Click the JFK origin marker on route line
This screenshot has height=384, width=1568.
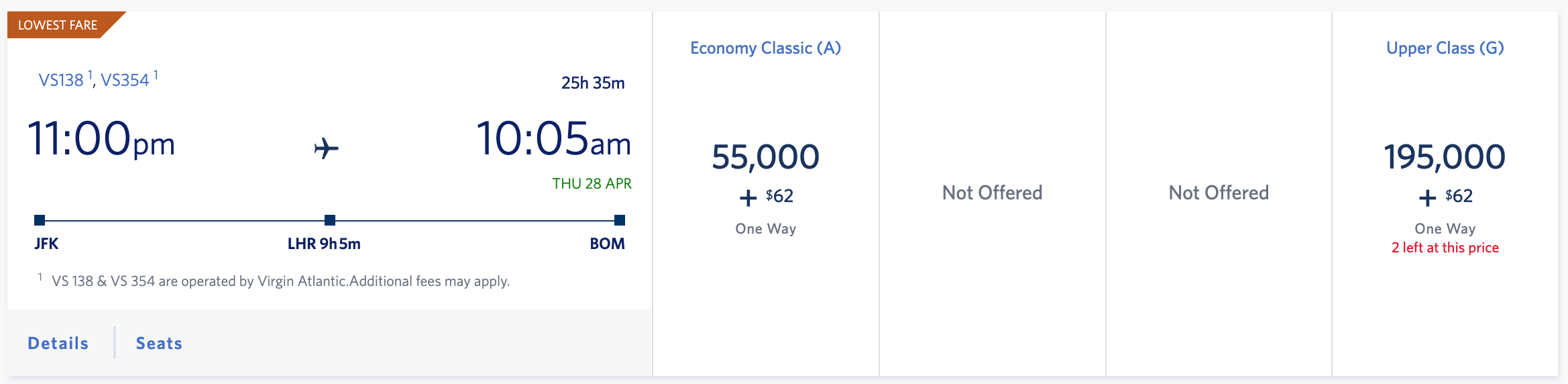(x=40, y=220)
